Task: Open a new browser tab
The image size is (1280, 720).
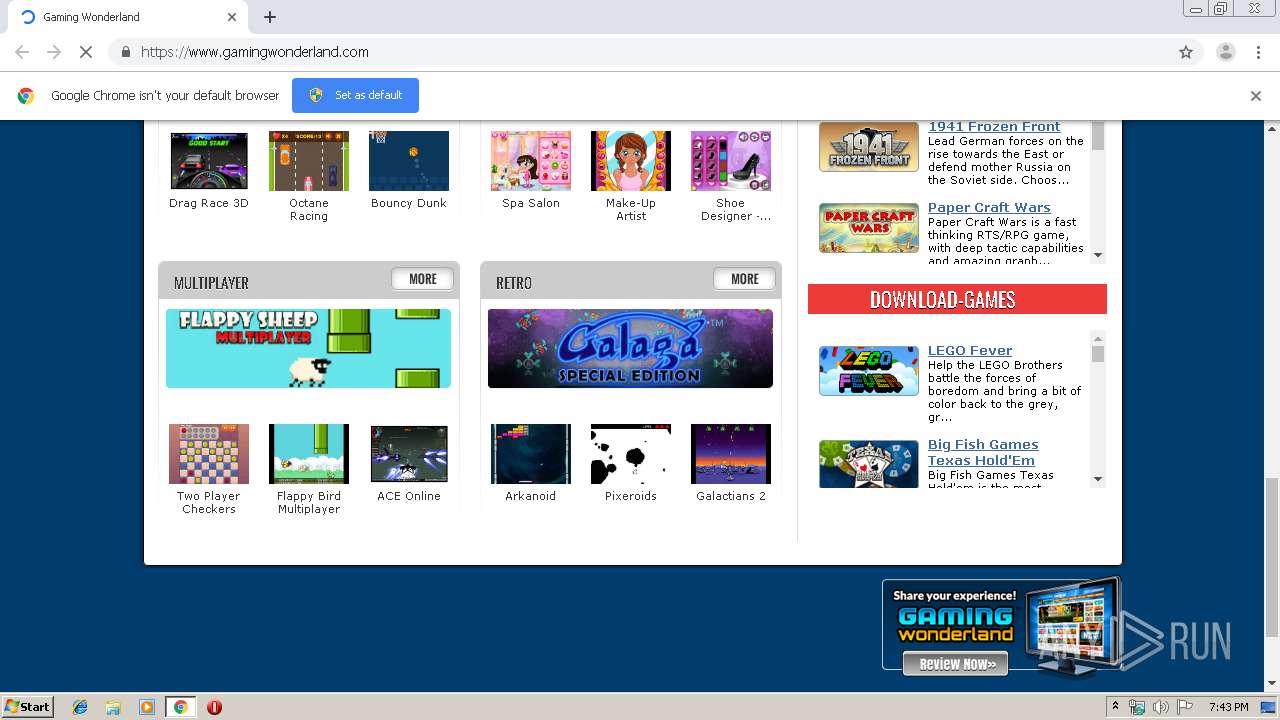Action: [270, 17]
